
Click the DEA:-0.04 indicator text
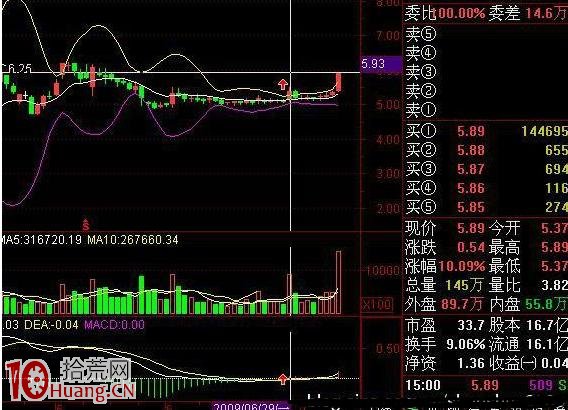pyautogui.click(x=51, y=325)
